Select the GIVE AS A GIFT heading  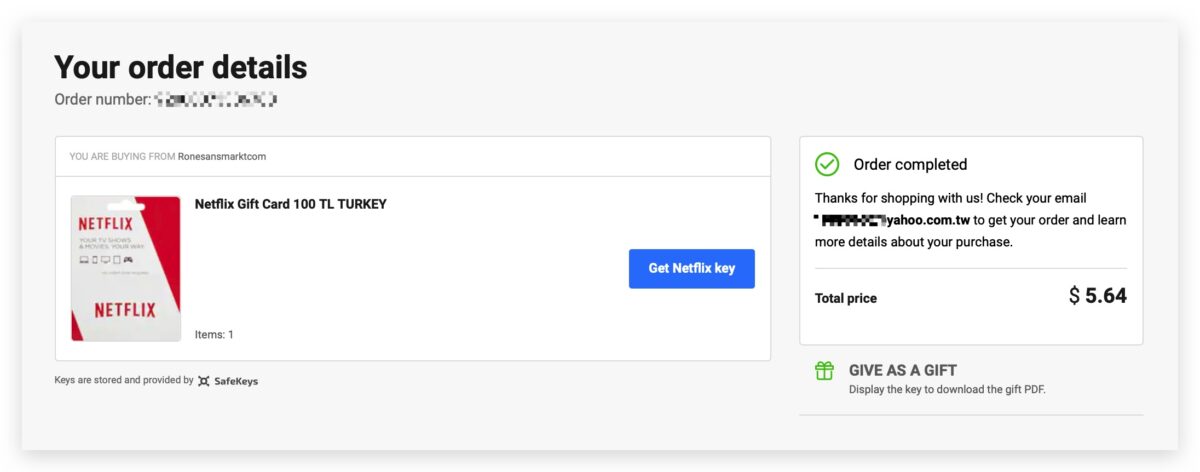pos(903,370)
